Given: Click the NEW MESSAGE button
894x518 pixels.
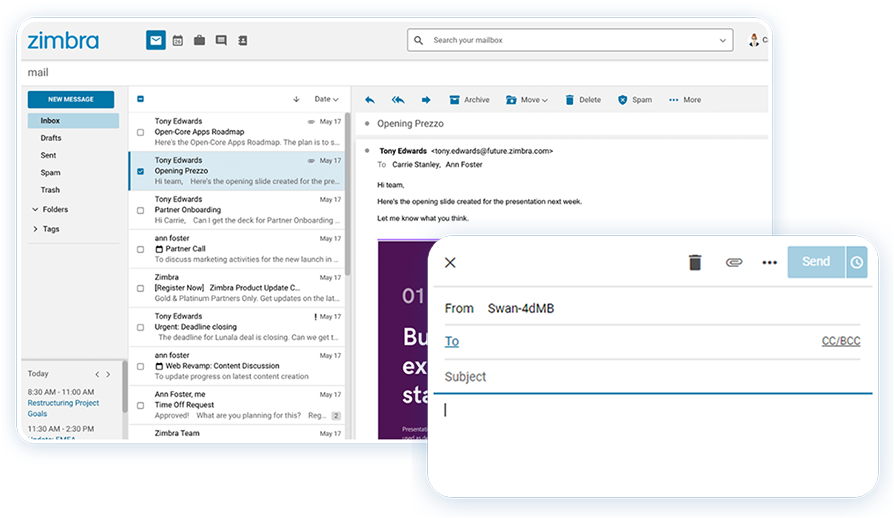Looking at the screenshot, I should click(71, 99).
